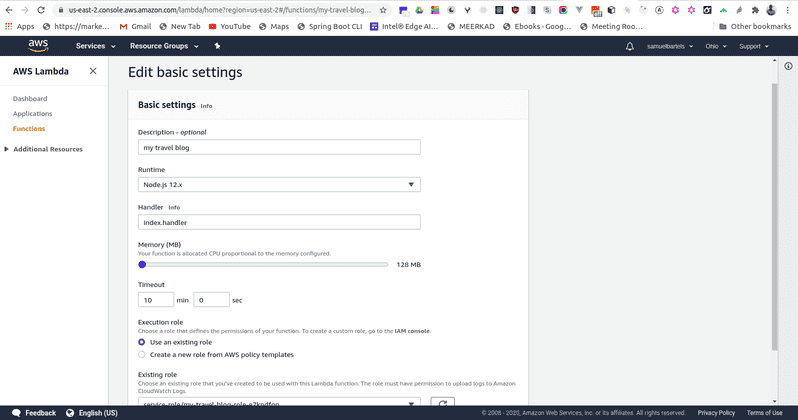The image size is (798, 420).
Task: Go to Lambda Functions
Action: pos(29,129)
